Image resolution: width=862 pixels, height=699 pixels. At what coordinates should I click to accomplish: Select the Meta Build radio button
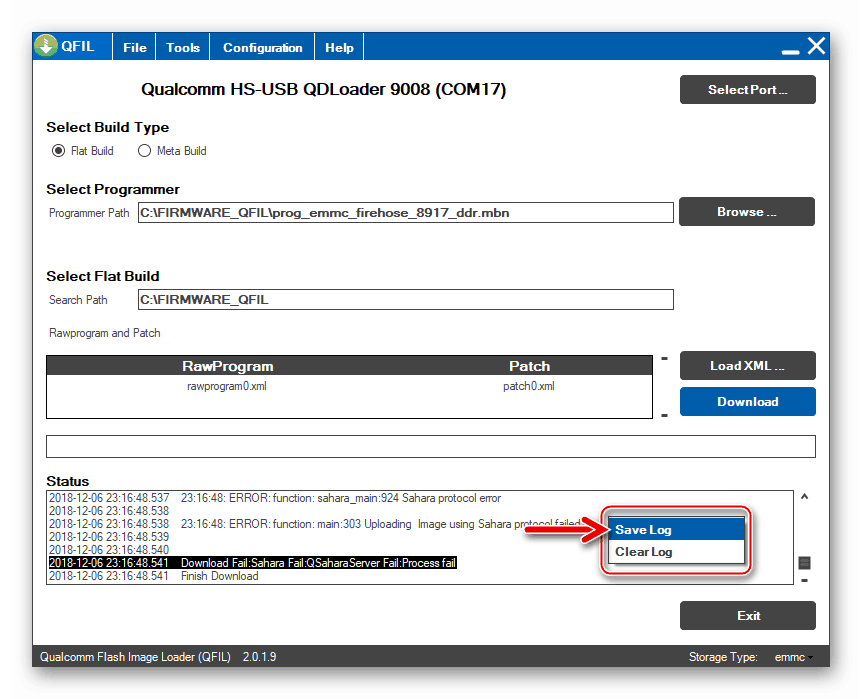click(144, 151)
